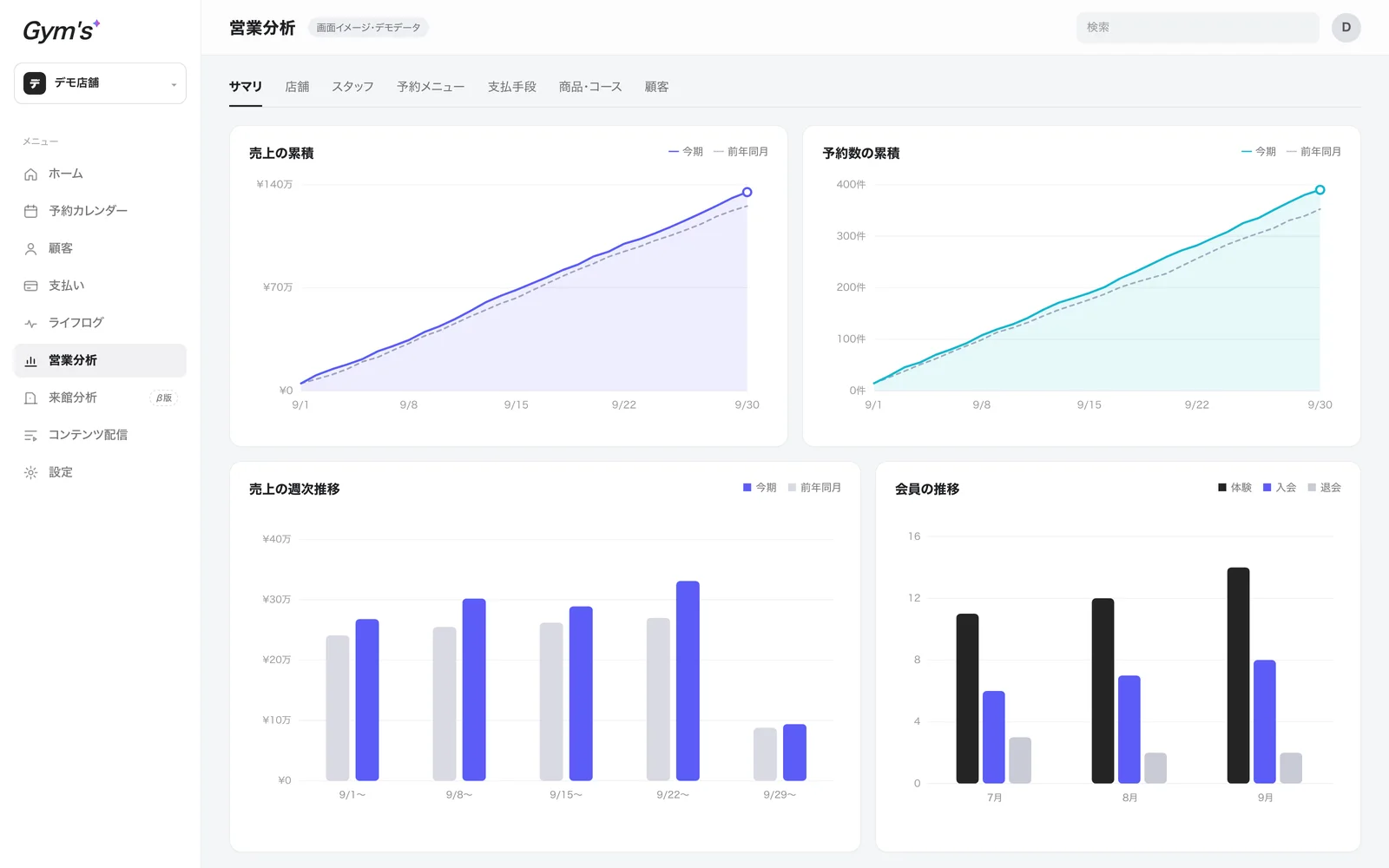Click the home icon beside ホーム
Viewport: 1389px width, 868px height.
[31, 174]
